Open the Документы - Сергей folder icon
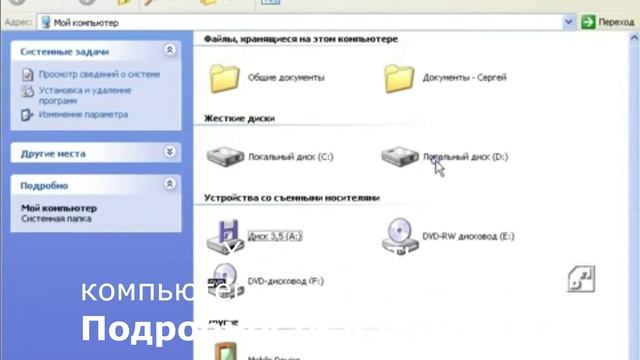This screenshot has height=360, width=640. click(399, 78)
